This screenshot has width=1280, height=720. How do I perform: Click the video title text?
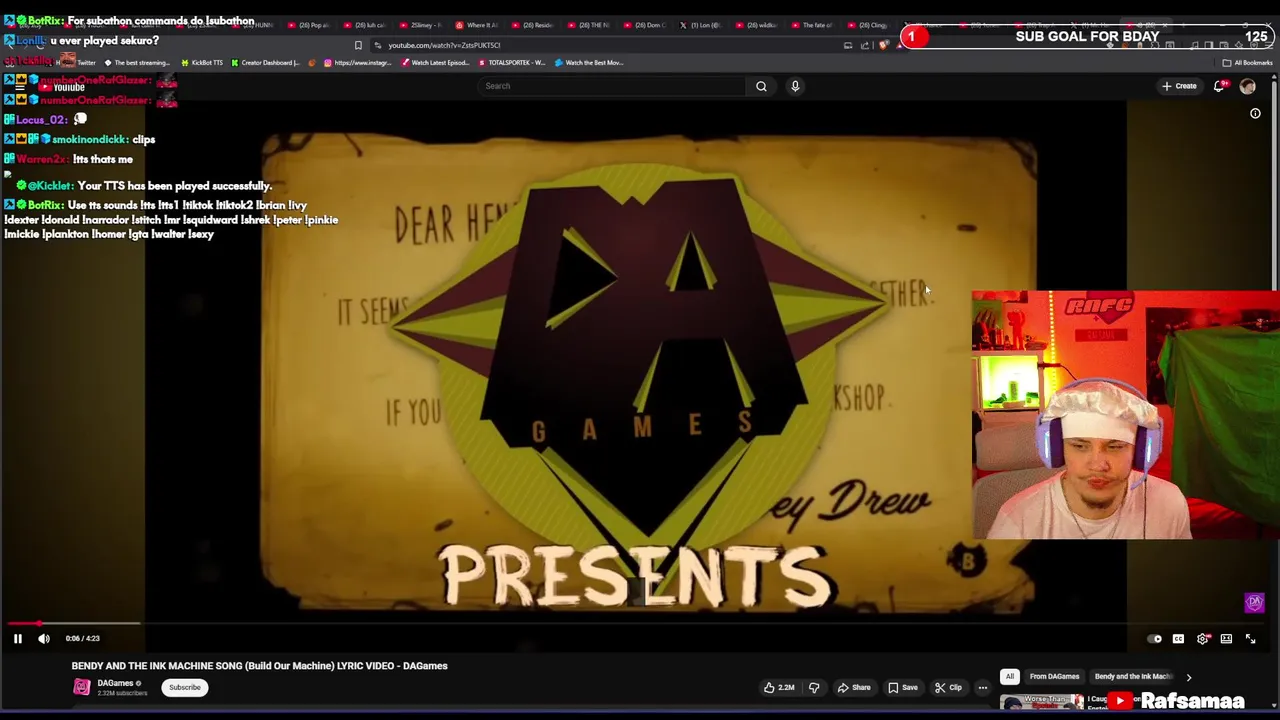click(259, 666)
